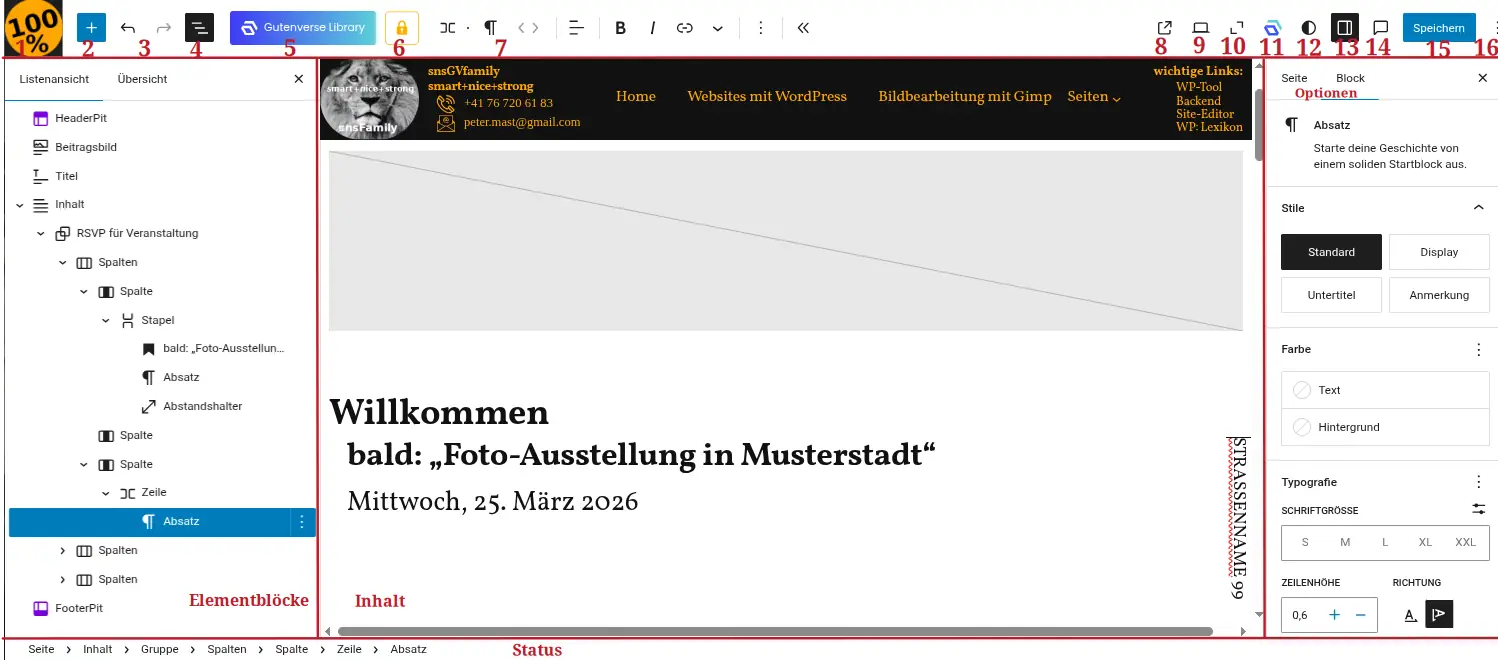Open the Styles half-circle icon
This screenshot has width=1498, height=660.
[1308, 28]
